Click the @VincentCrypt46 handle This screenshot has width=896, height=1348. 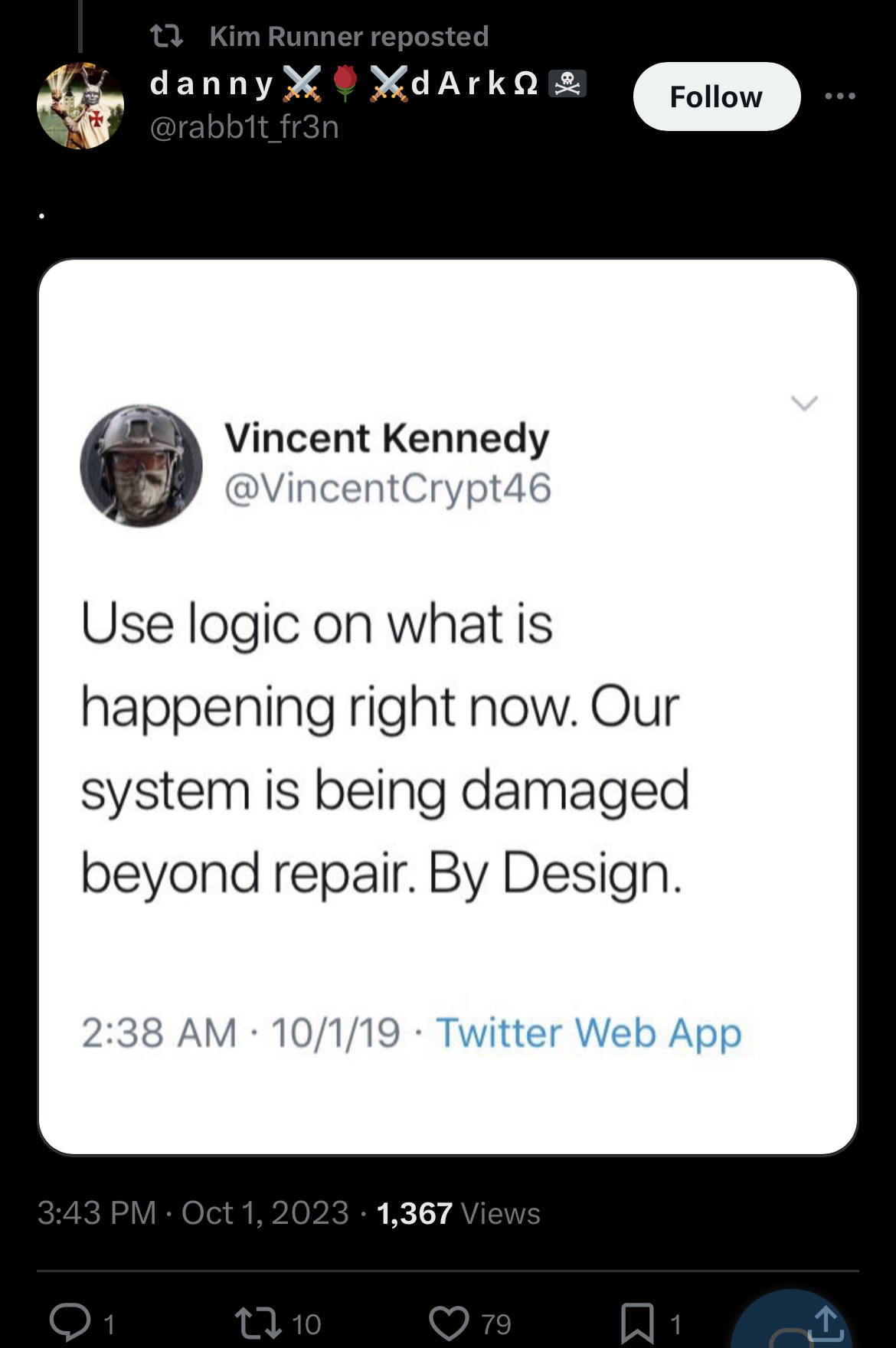tap(388, 488)
